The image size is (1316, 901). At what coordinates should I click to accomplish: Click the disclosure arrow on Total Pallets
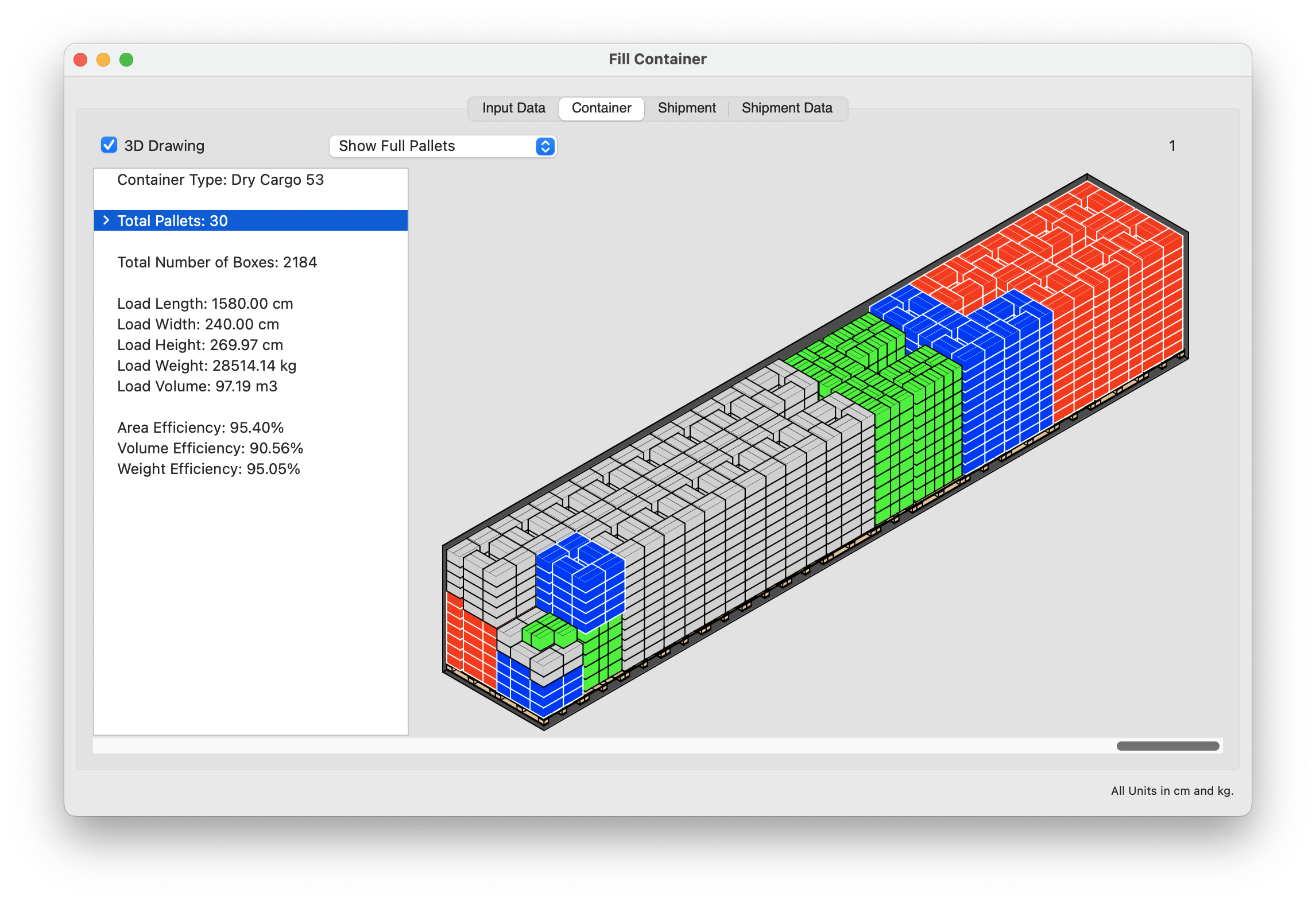click(108, 221)
